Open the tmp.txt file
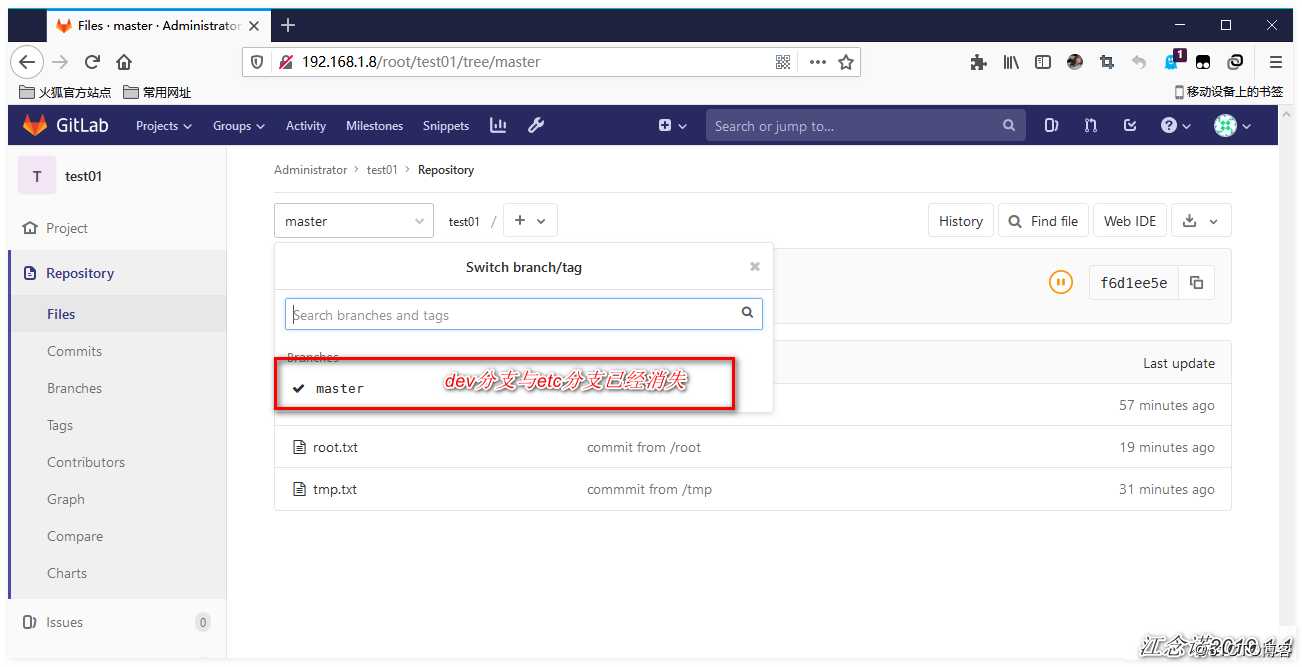This screenshot has width=1302, height=667. pos(335,489)
